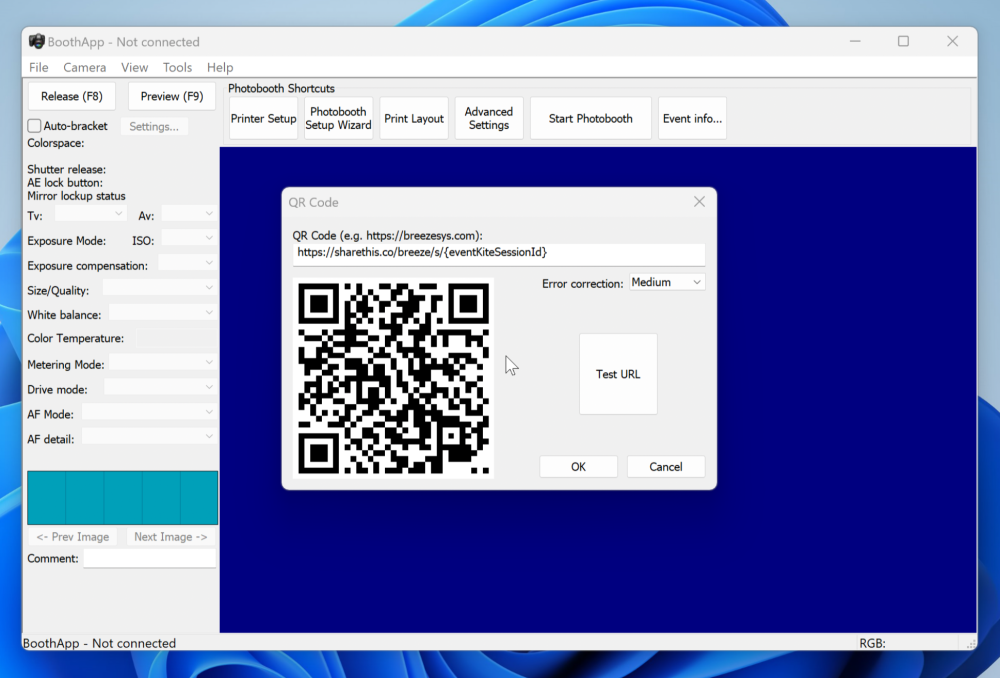This screenshot has width=1000, height=678.
Task: Click the Comment input field
Action: (x=150, y=559)
